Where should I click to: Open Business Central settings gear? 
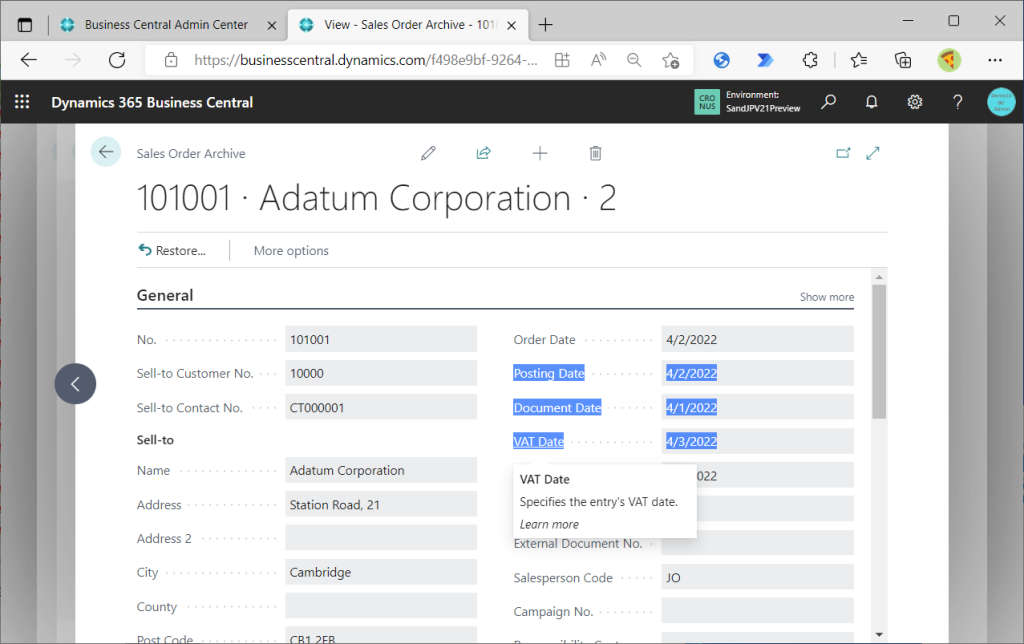914,102
